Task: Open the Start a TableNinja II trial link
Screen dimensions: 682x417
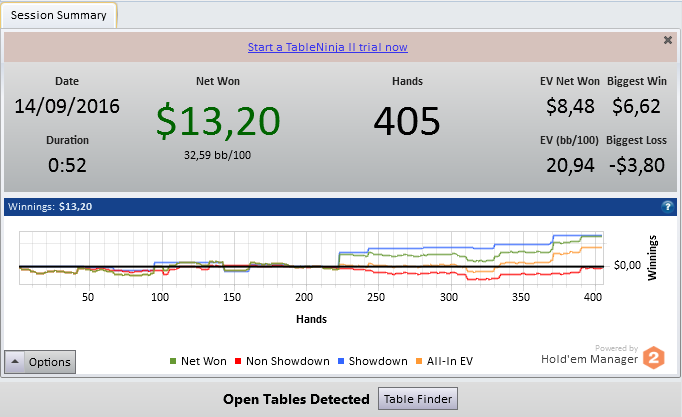Action: pyautogui.click(x=328, y=47)
